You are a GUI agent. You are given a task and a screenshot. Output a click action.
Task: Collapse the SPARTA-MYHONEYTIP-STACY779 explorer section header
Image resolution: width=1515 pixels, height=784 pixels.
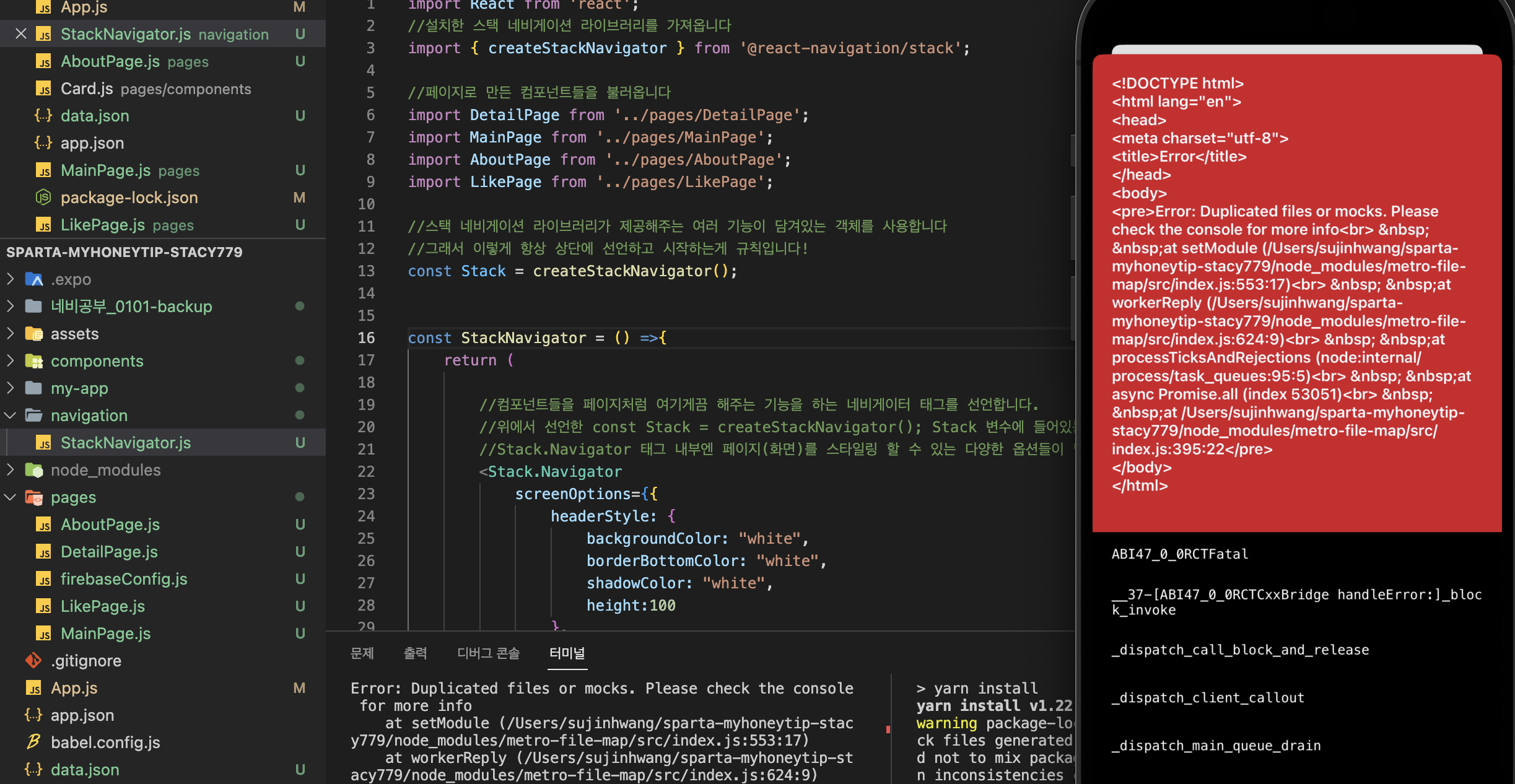(x=163, y=252)
